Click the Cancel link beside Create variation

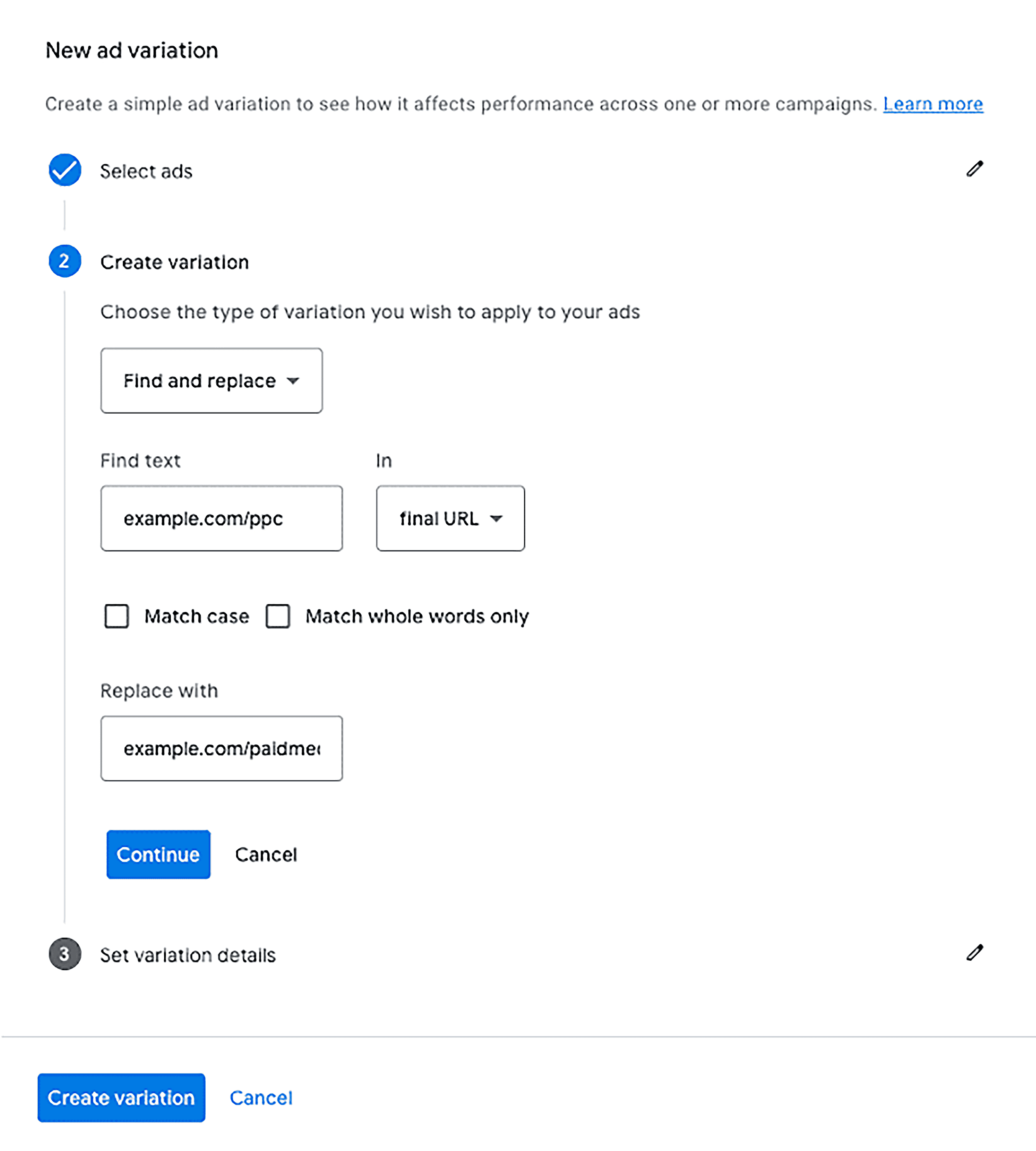point(261,1098)
